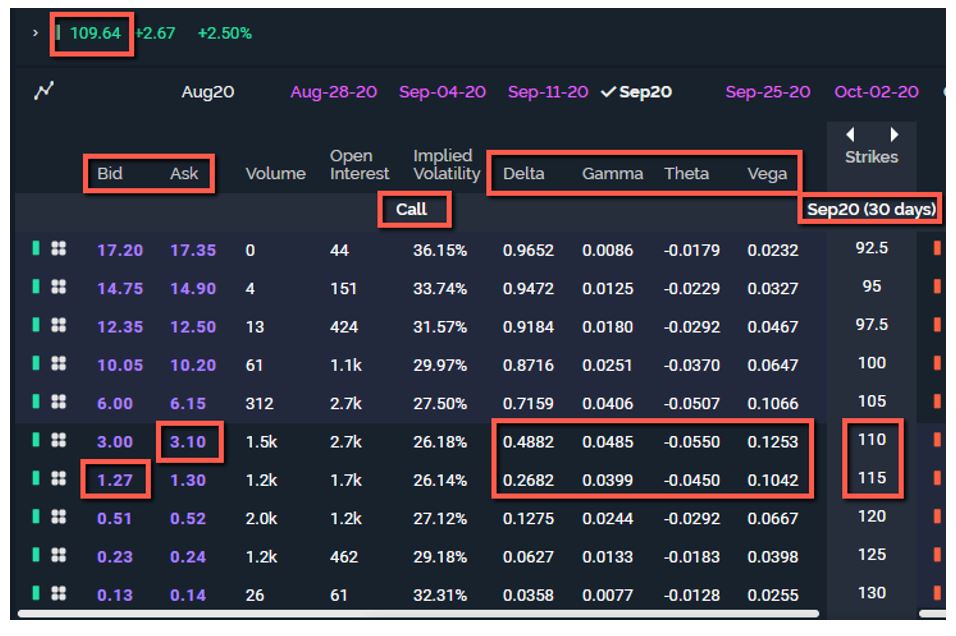
Task: Click green bar marker in the 10.05 row
Action: click(36, 363)
